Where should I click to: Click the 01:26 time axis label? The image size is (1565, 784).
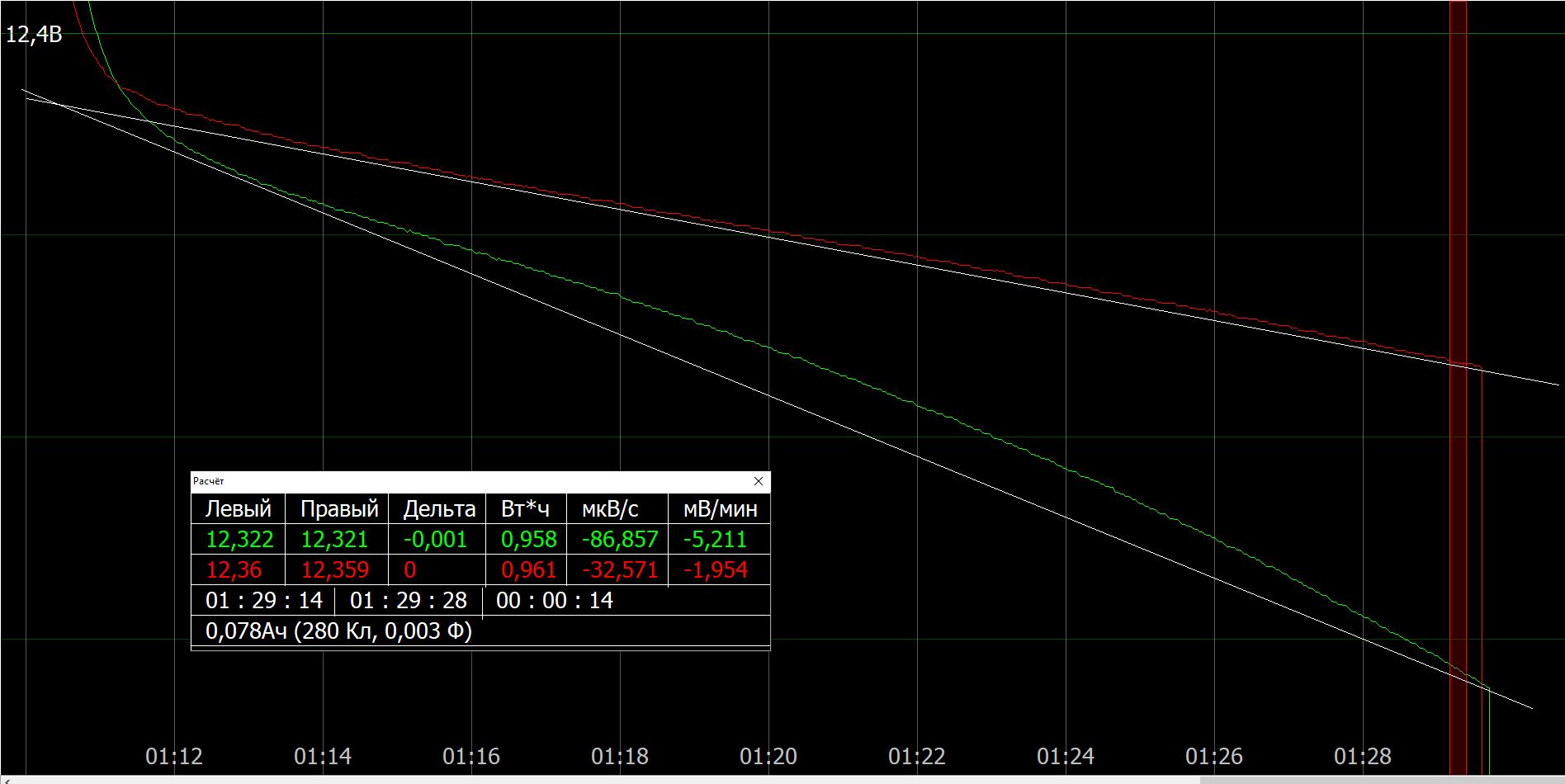coord(1214,756)
